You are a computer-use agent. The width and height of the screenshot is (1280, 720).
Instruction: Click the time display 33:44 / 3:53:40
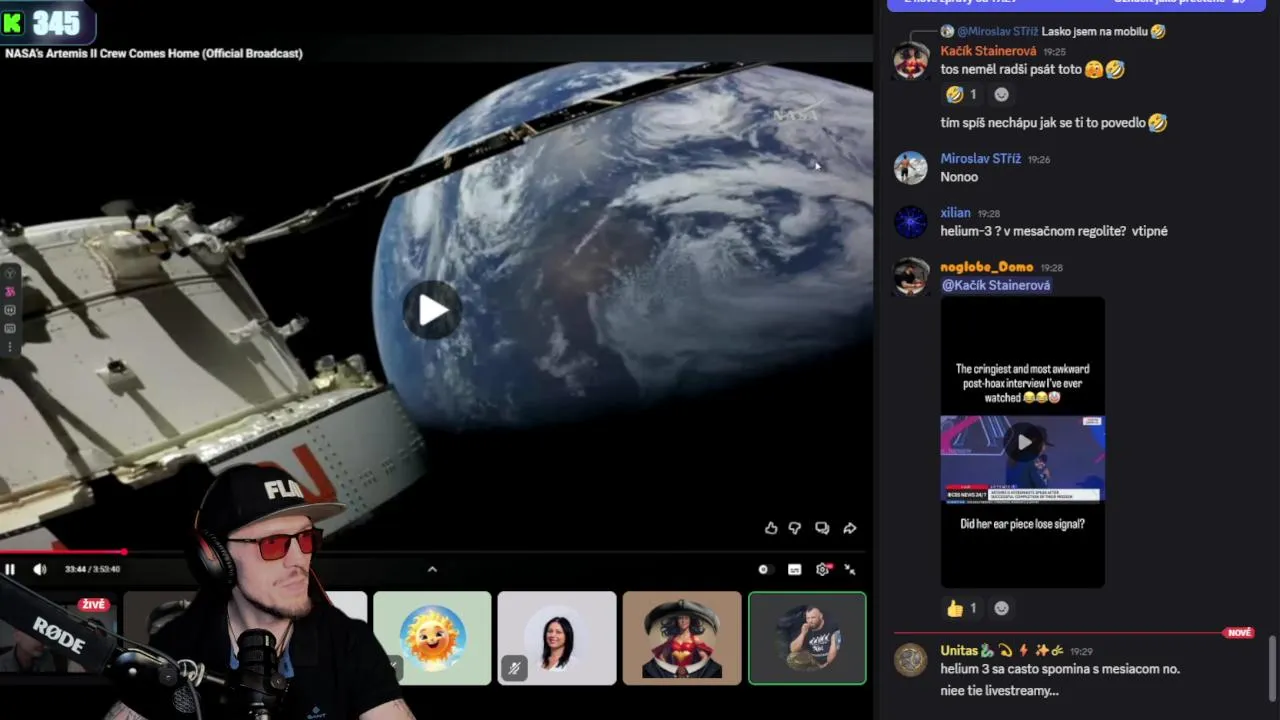[x=92, y=569]
